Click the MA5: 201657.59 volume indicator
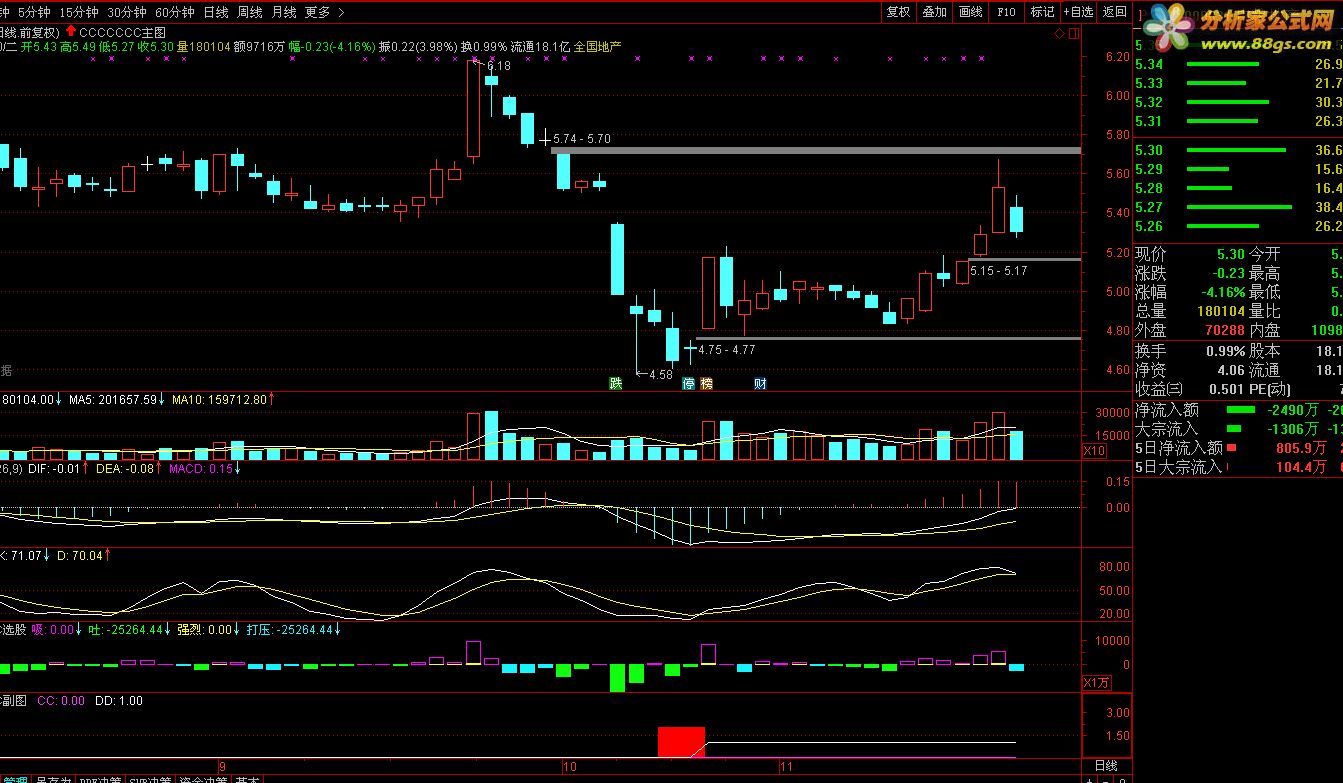This screenshot has width=1343, height=783. click(118, 399)
